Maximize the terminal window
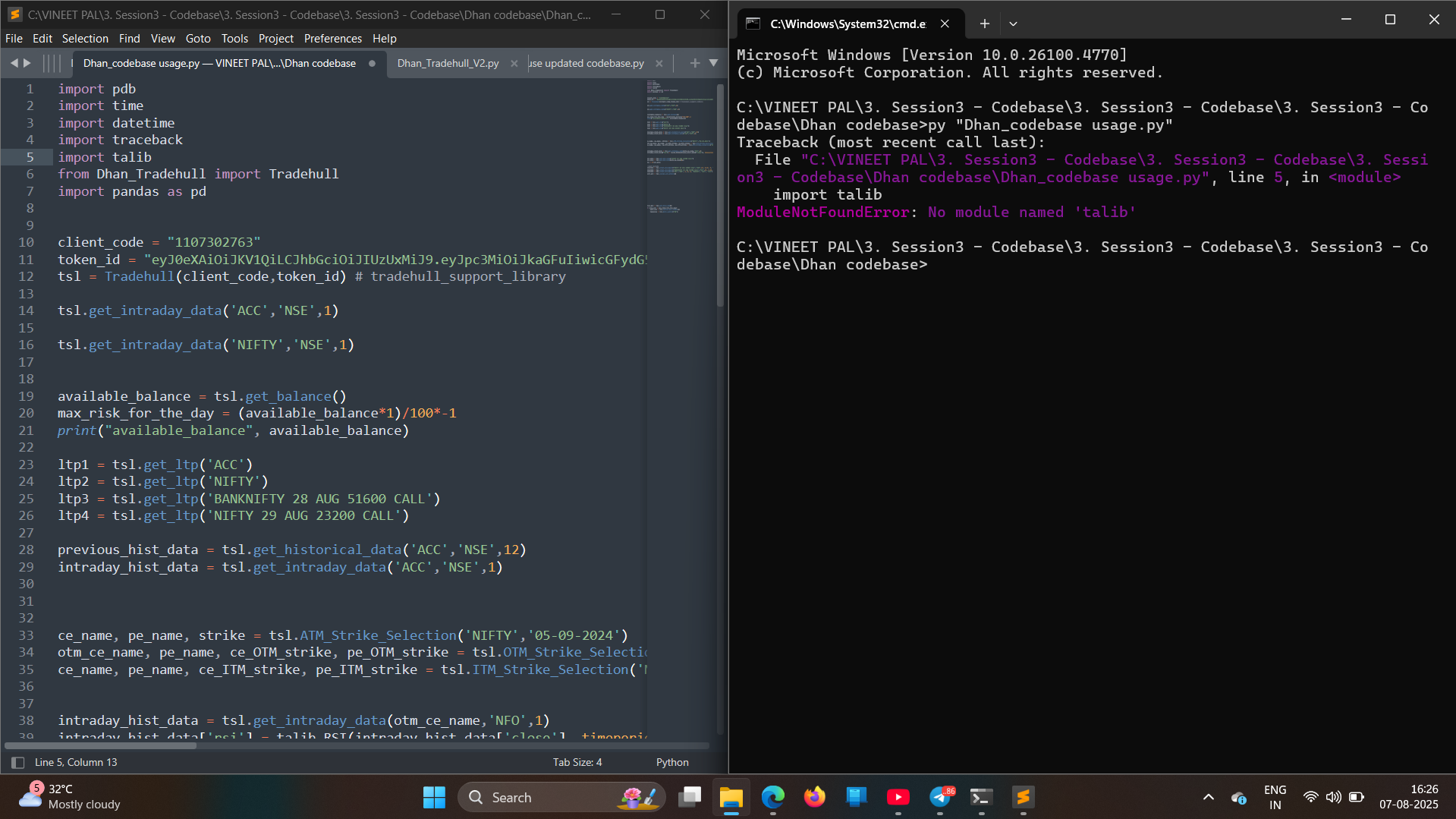 (1390, 20)
